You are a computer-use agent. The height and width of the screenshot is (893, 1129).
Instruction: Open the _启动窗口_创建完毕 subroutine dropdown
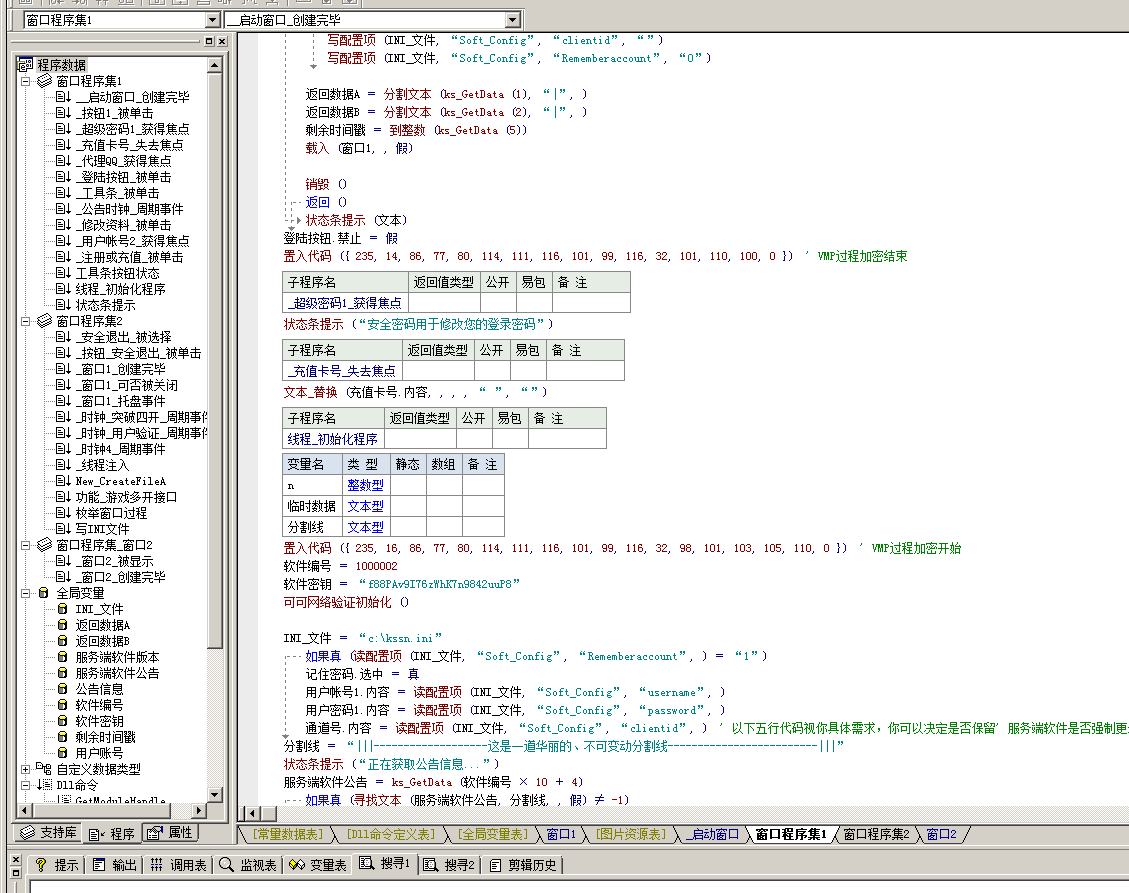[513, 20]
